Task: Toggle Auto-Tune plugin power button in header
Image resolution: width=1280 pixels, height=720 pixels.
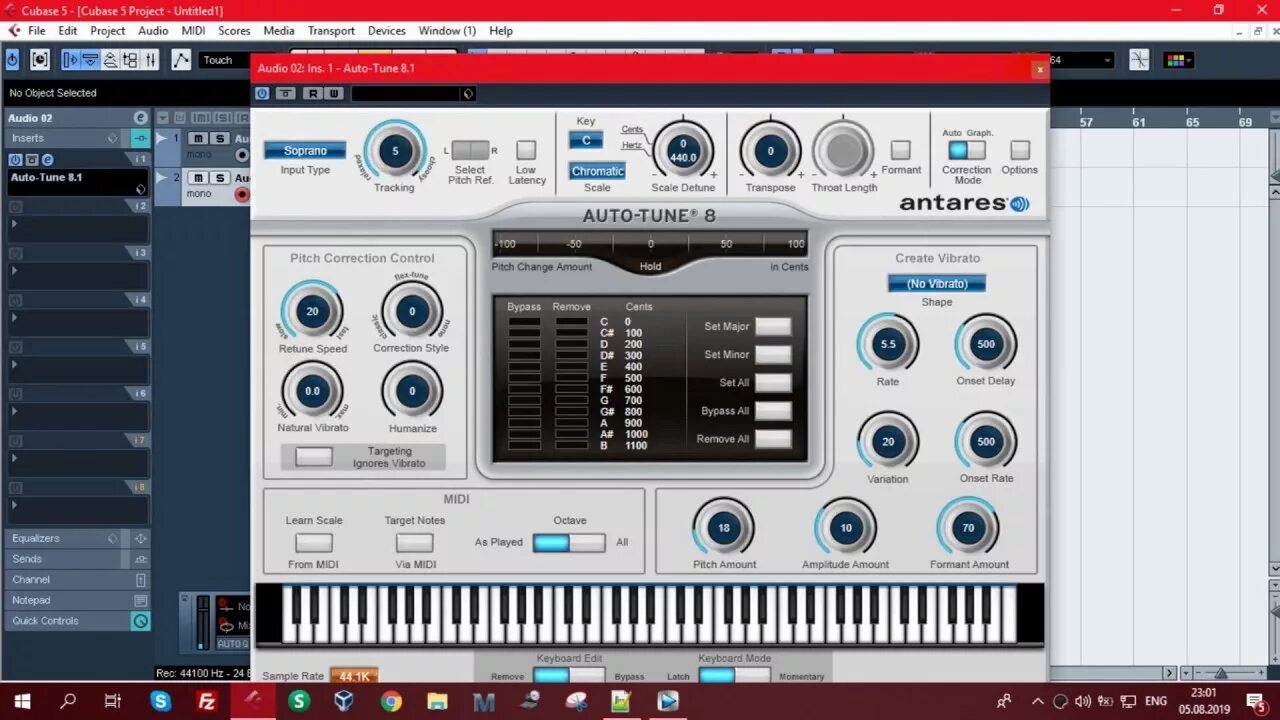Action: [x=262, y=93]
